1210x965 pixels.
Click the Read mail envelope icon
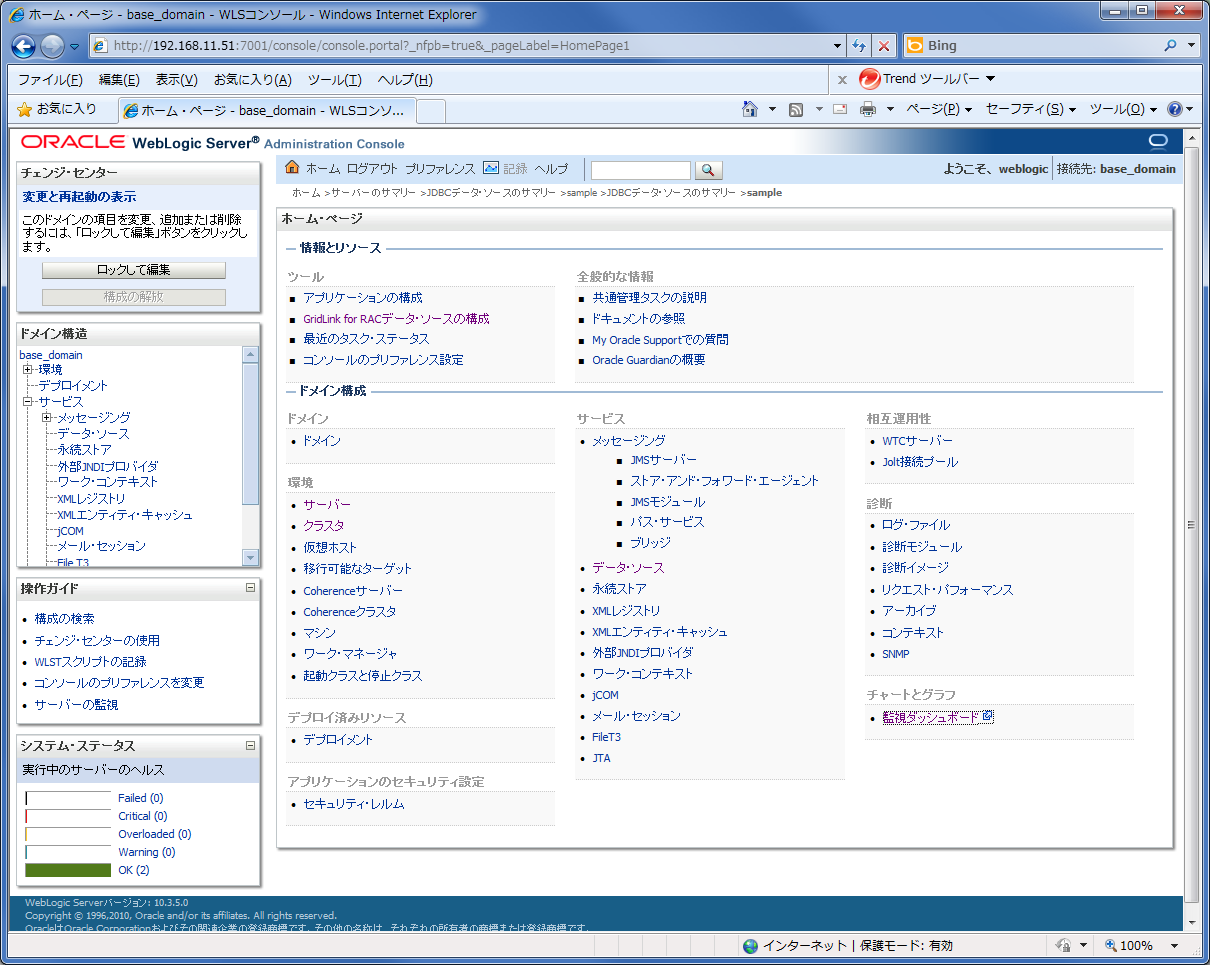tap(840, 109)
